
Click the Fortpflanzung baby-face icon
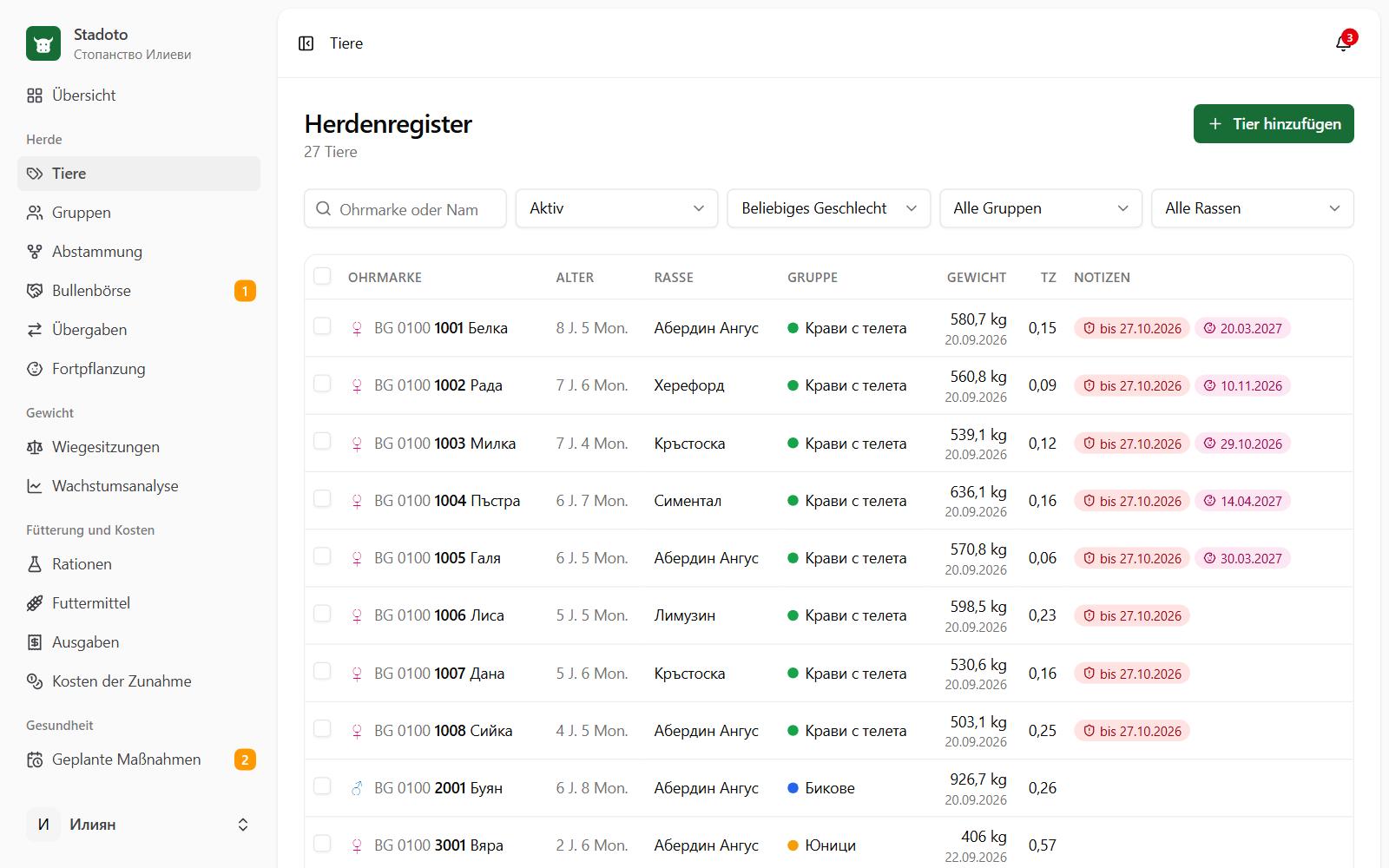(35, 369)
